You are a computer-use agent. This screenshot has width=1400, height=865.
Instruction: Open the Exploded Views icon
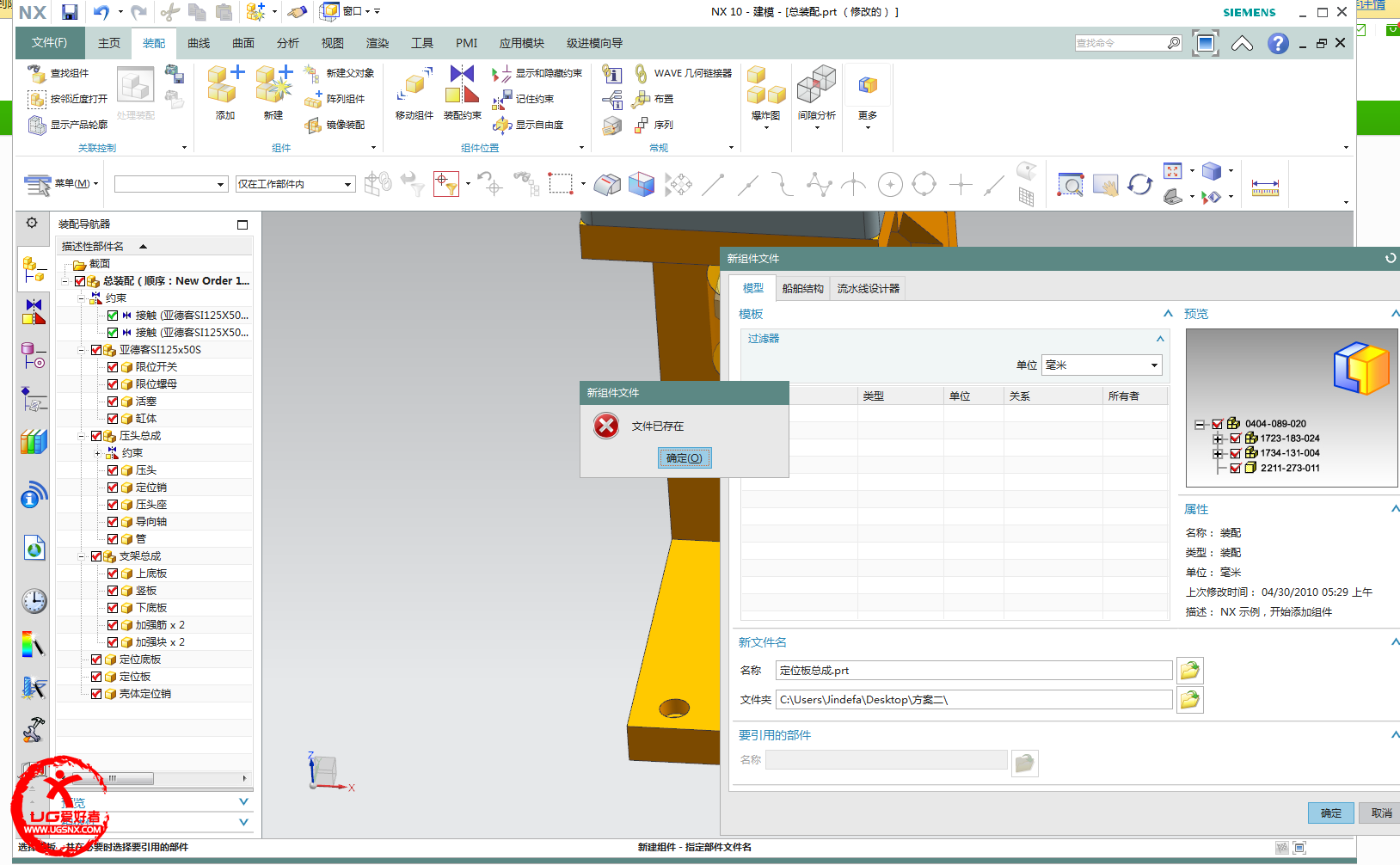pos(766,84)
